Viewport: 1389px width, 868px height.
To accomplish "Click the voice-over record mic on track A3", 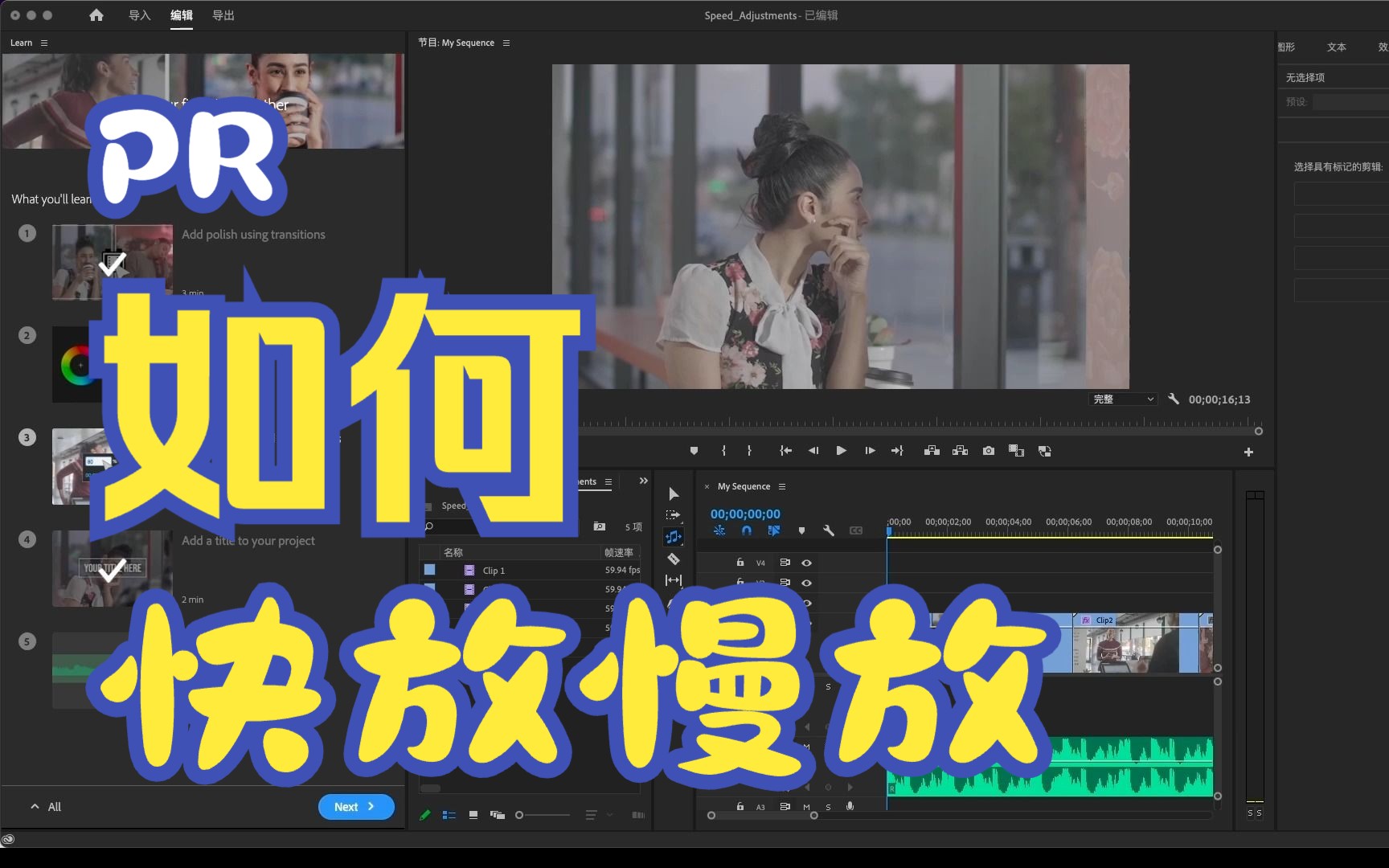I will click(x=850, y=806).
